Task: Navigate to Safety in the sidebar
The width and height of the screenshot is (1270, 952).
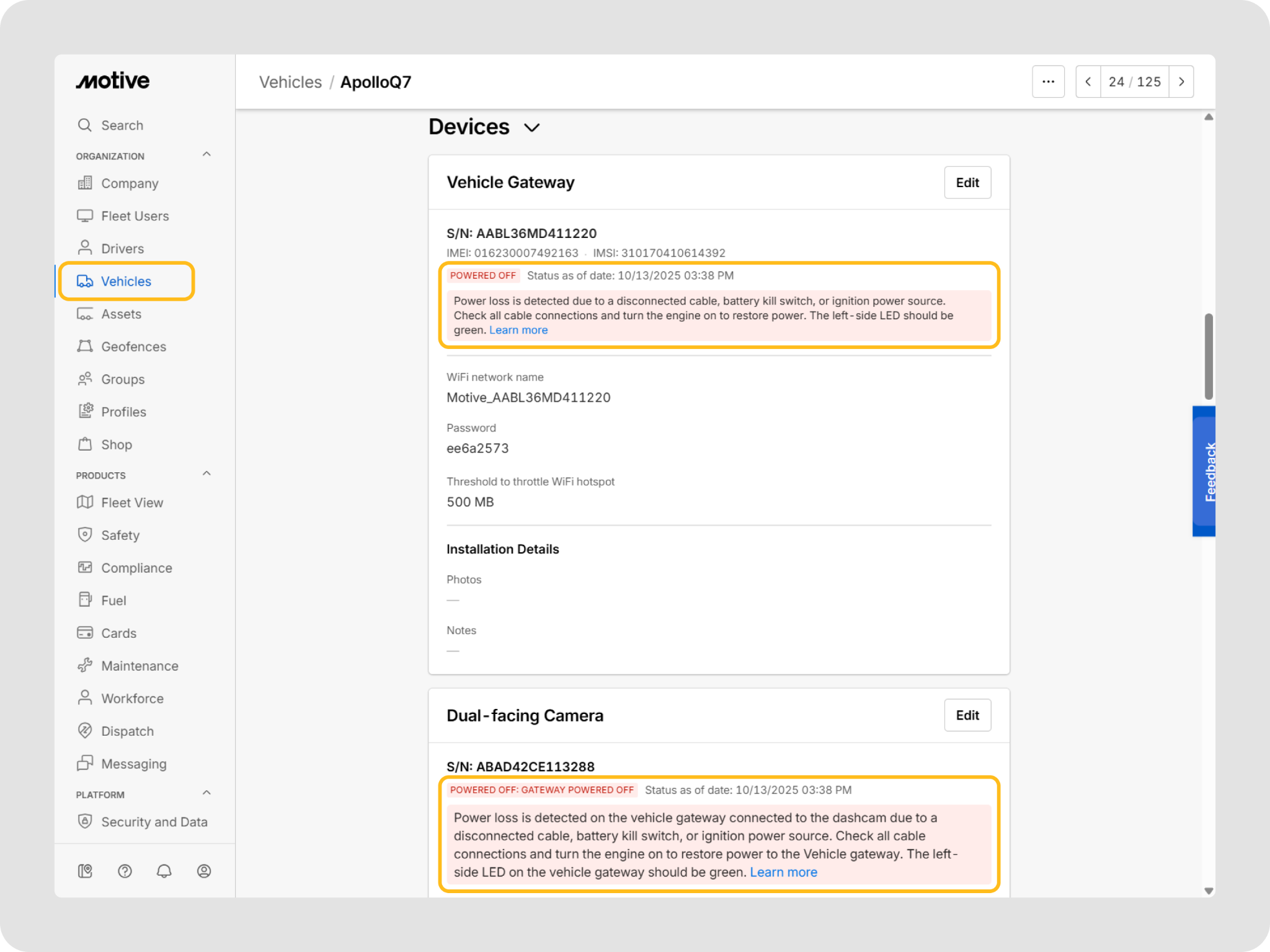Action: 120,535
